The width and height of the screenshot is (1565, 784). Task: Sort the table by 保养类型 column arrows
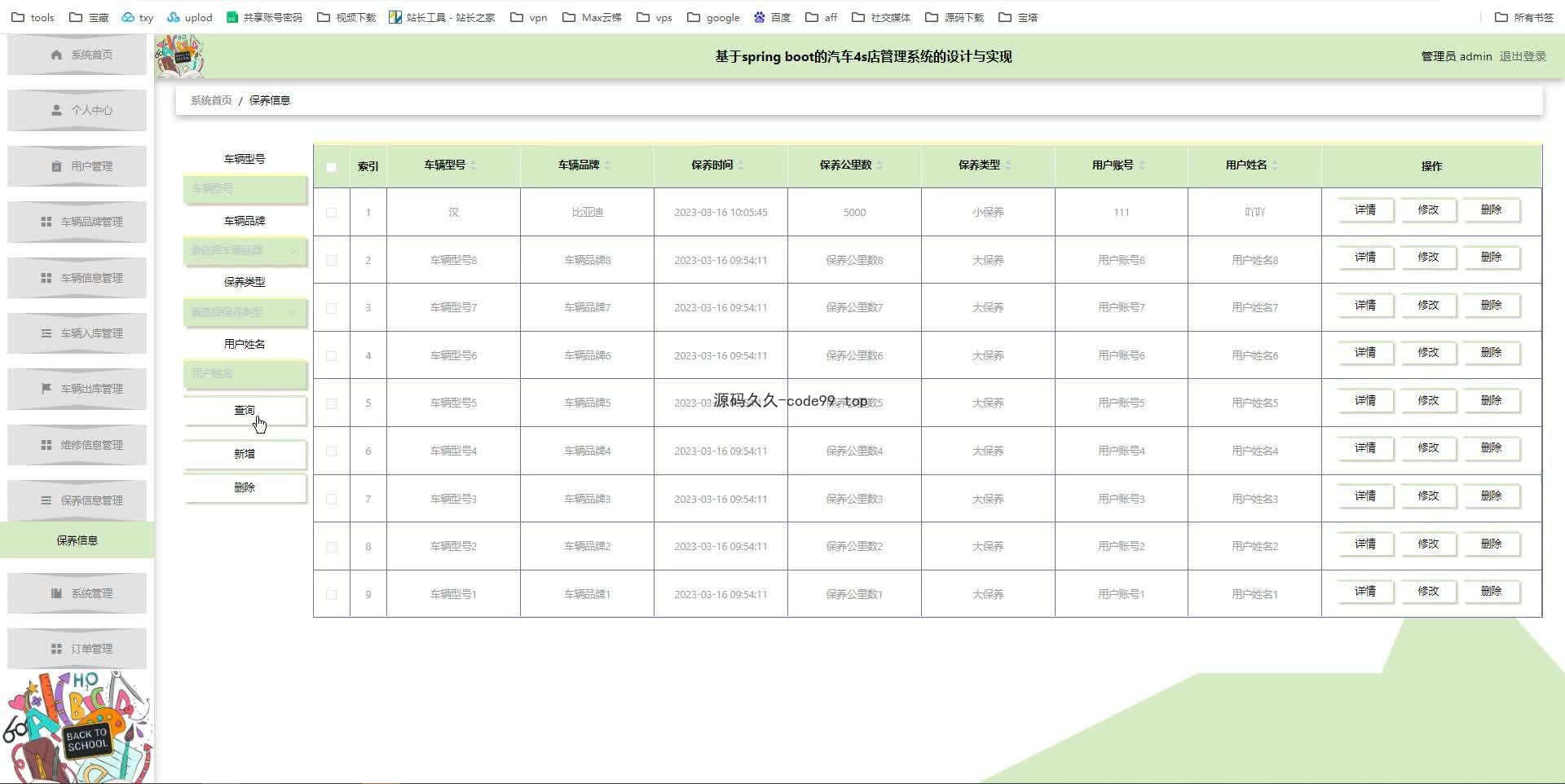[1008, 165]
